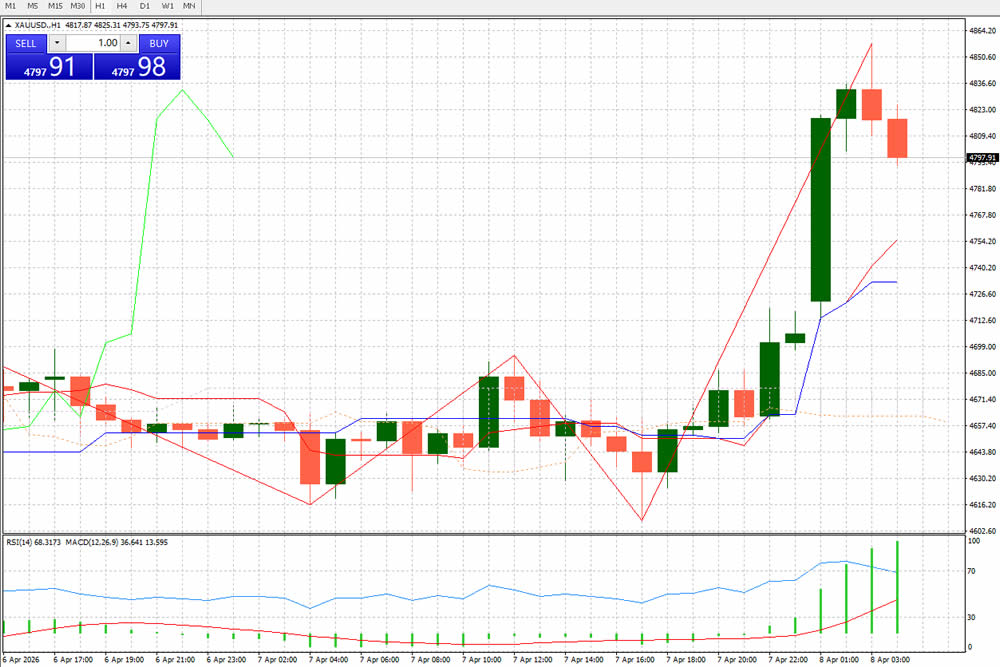
Task: Open the daily D1 chart view
Action: 143,6
